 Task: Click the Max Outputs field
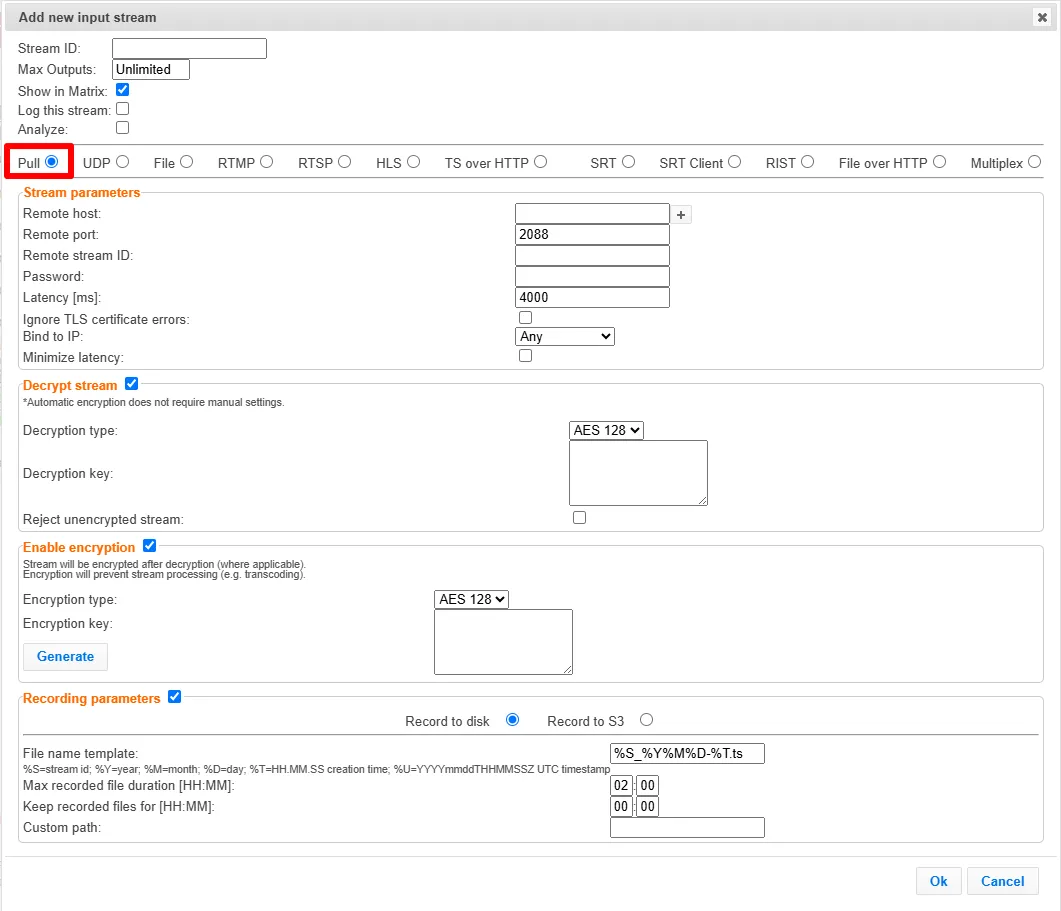coord(151,70)
